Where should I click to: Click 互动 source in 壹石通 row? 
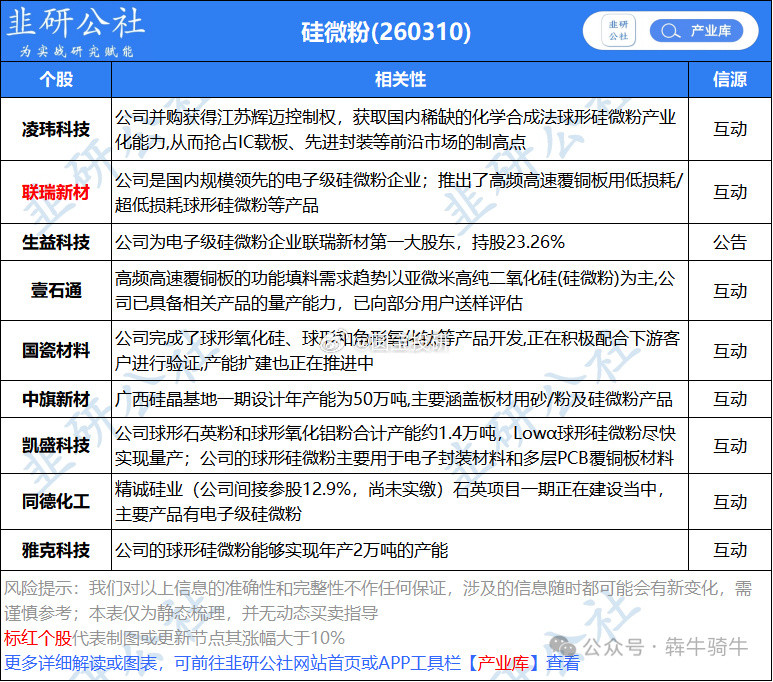730,291
